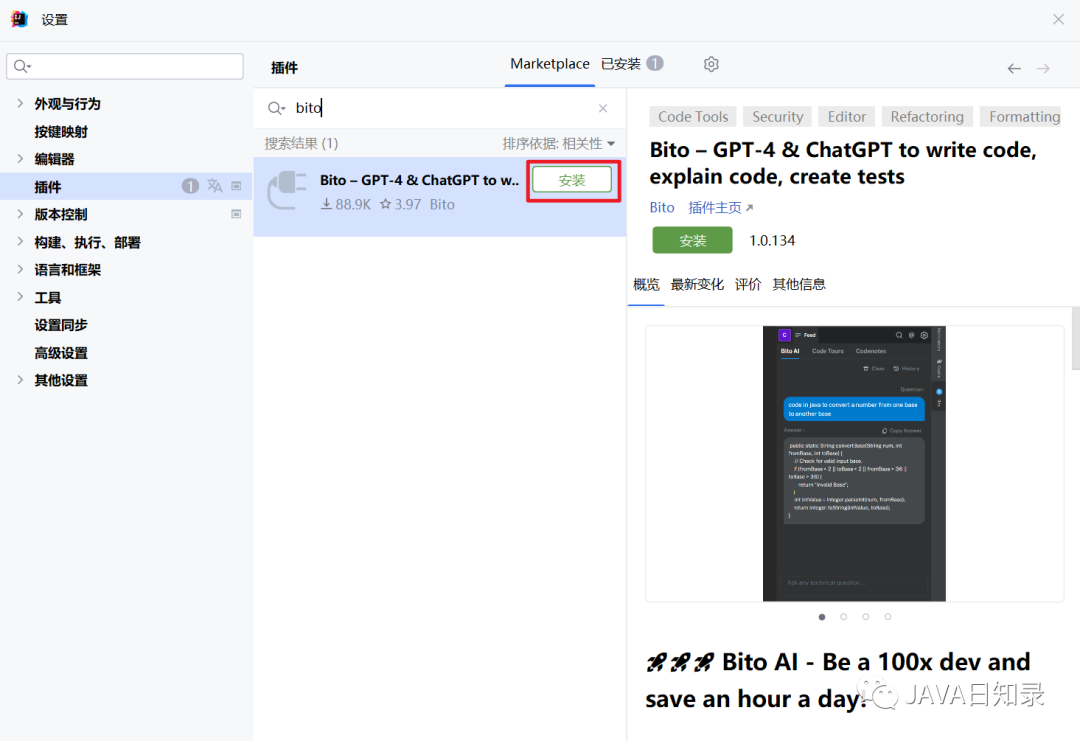
Task: Click the IntelliJ IDEA logo icon
Action: coord(19,19)
